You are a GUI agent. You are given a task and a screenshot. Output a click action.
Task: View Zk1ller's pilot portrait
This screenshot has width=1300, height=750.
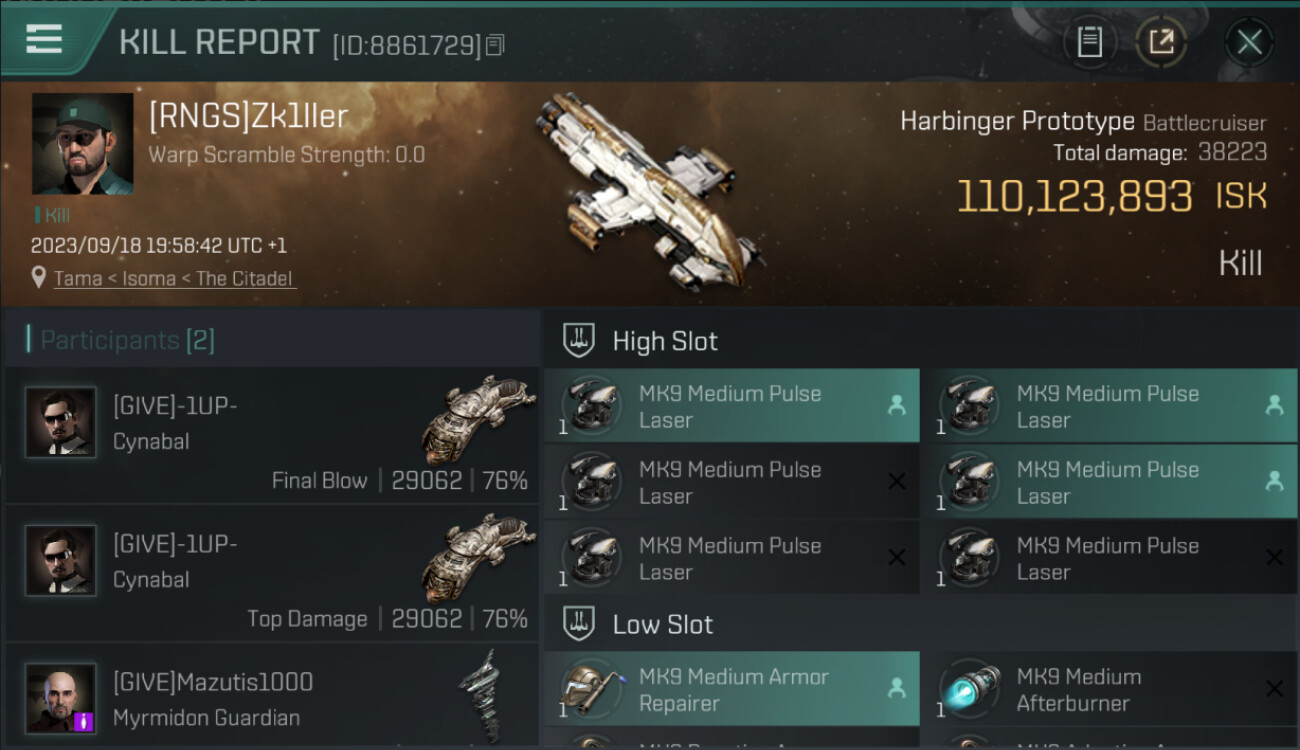click(x=82, y=144)
